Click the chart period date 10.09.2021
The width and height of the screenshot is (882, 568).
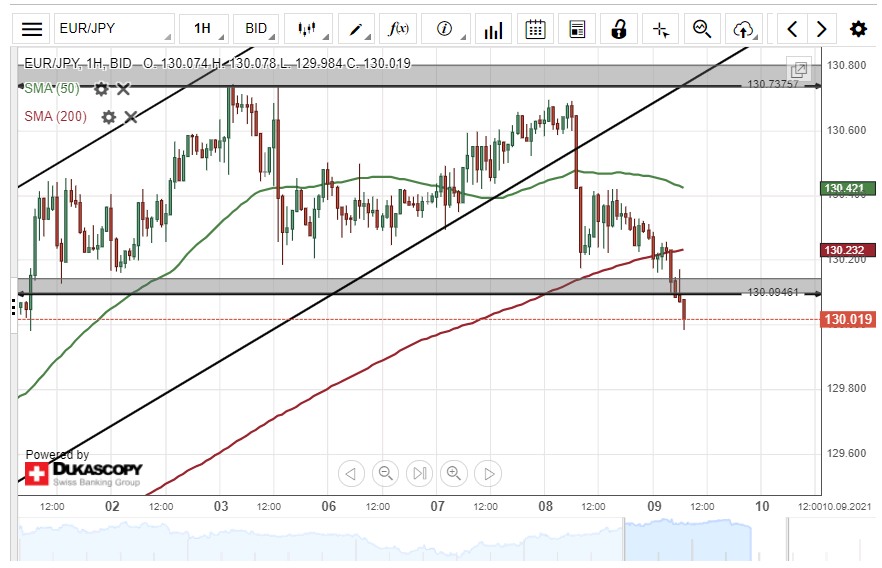847,507
